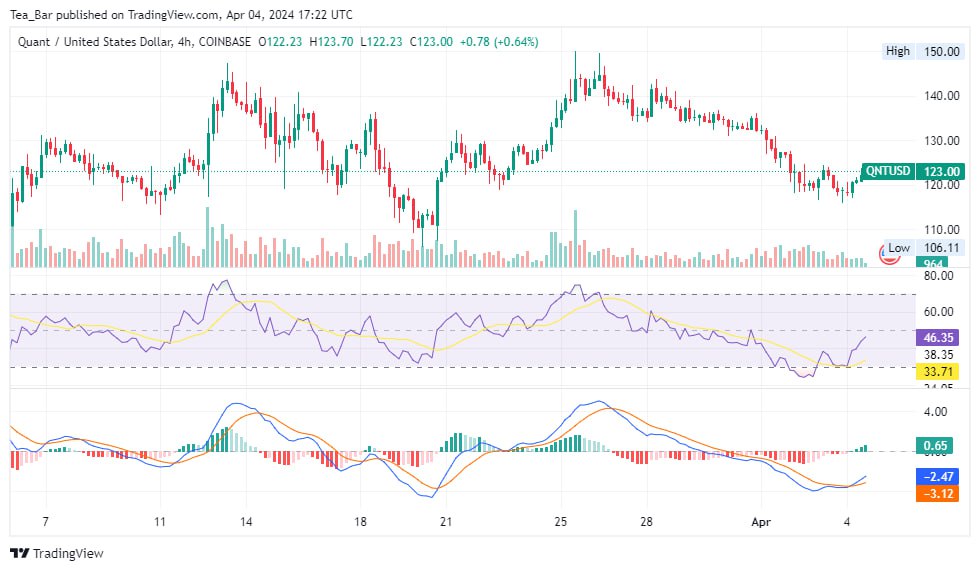This screenshot has width=980, height=571.
Task: Click the purple 46.35 RSI value label
Action: 938,337
